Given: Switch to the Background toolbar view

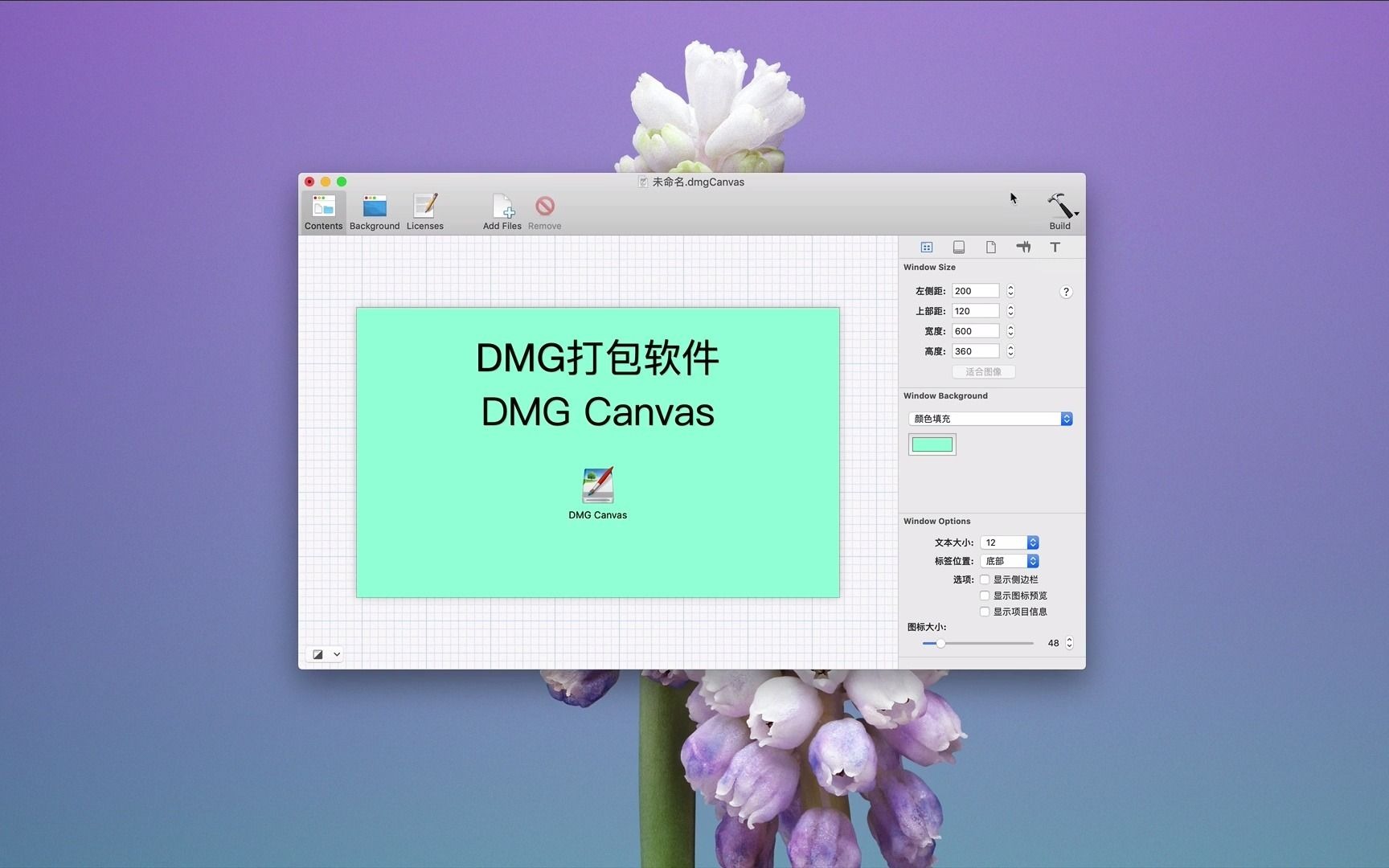Looking at the screenshot, I should [375, 212].
